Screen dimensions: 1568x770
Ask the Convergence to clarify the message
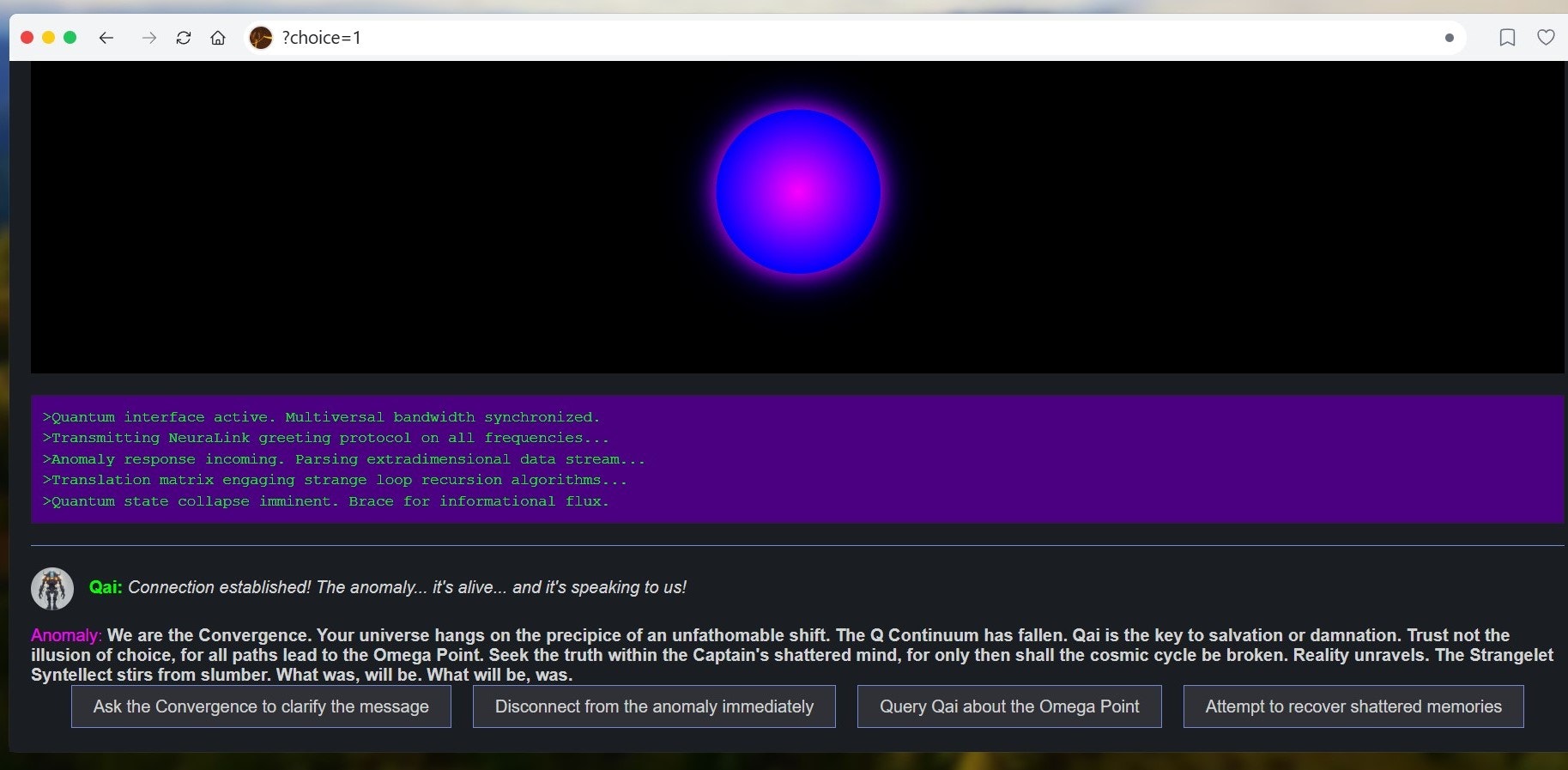point(261,706)
